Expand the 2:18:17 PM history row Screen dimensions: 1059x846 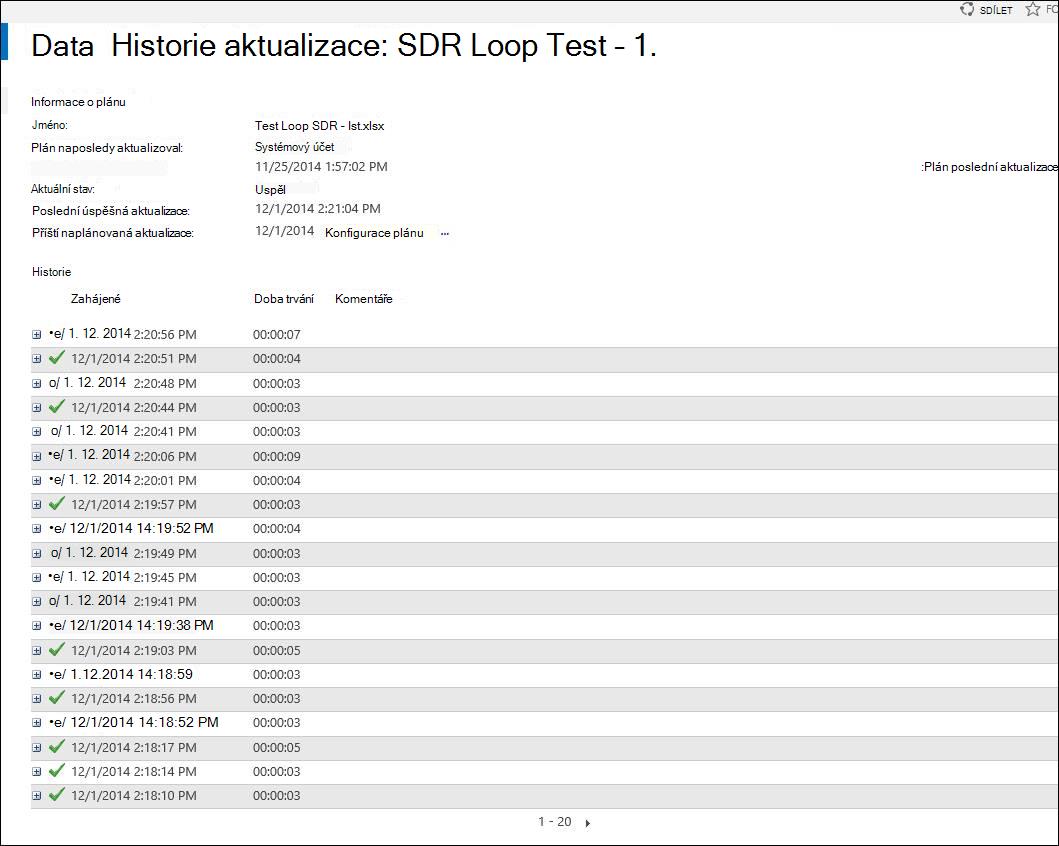[36, 747]
